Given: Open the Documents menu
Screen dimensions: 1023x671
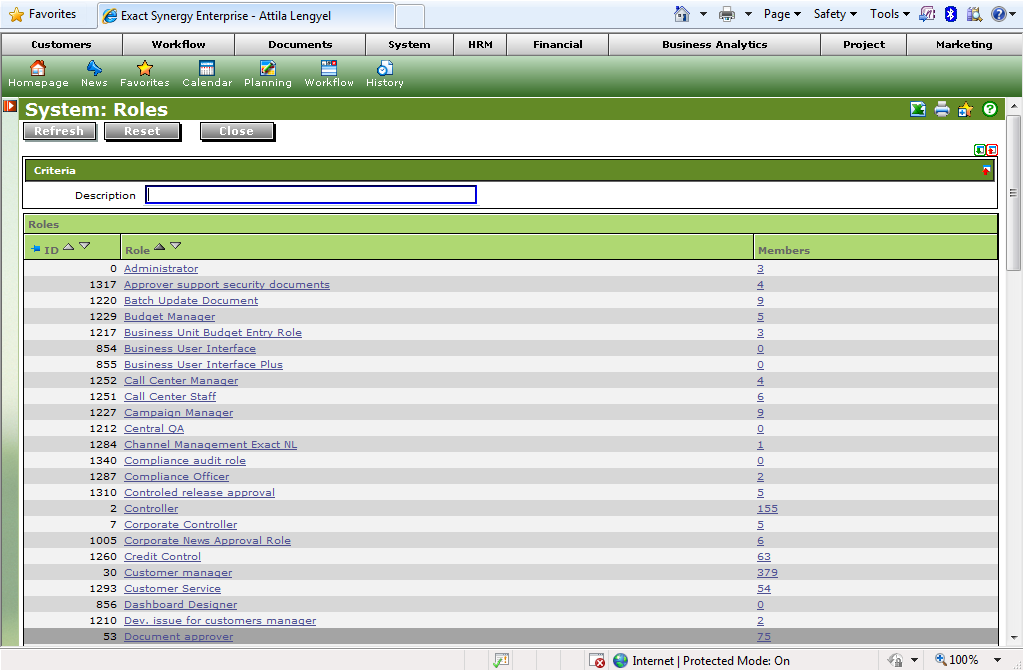Looking at the screenshot, I should [x=300, y=44].
